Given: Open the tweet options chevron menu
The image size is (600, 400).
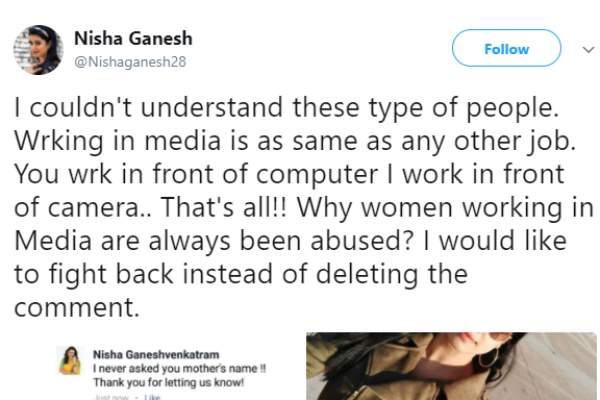Looking at the screenshot, I should [x=588, y=48].
